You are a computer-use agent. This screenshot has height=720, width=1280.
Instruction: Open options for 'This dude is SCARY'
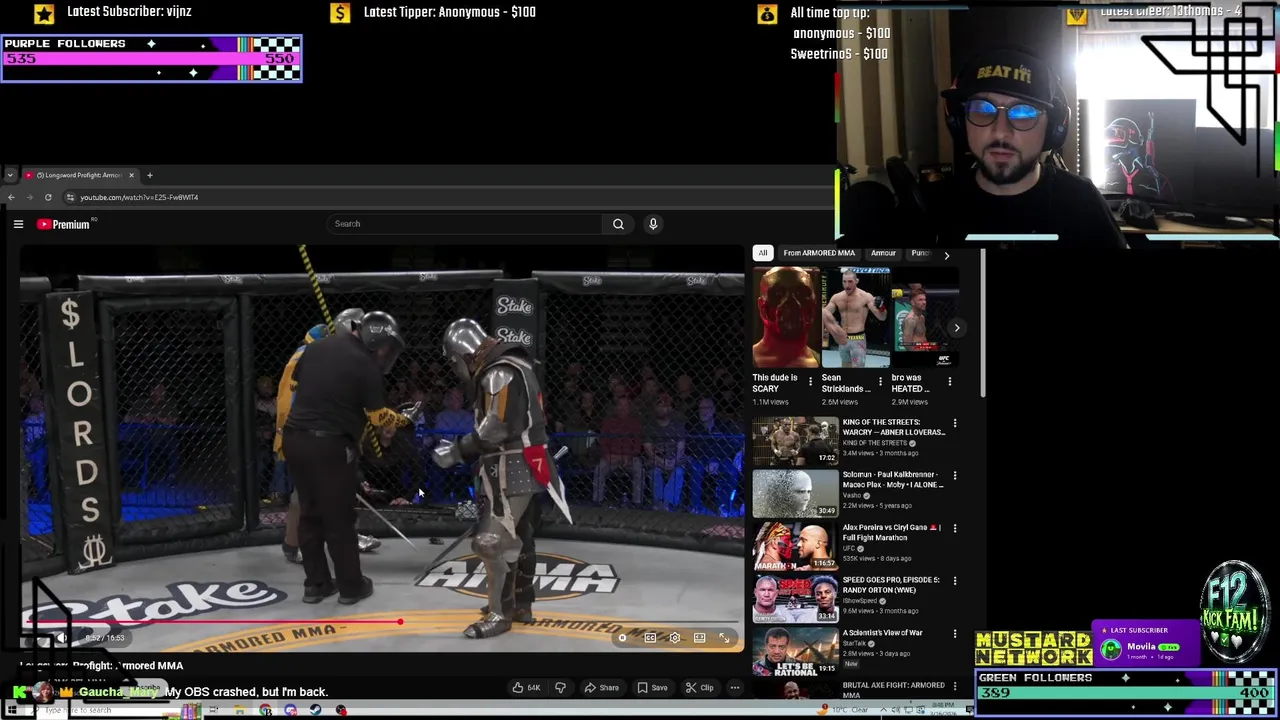click(811, 382)
